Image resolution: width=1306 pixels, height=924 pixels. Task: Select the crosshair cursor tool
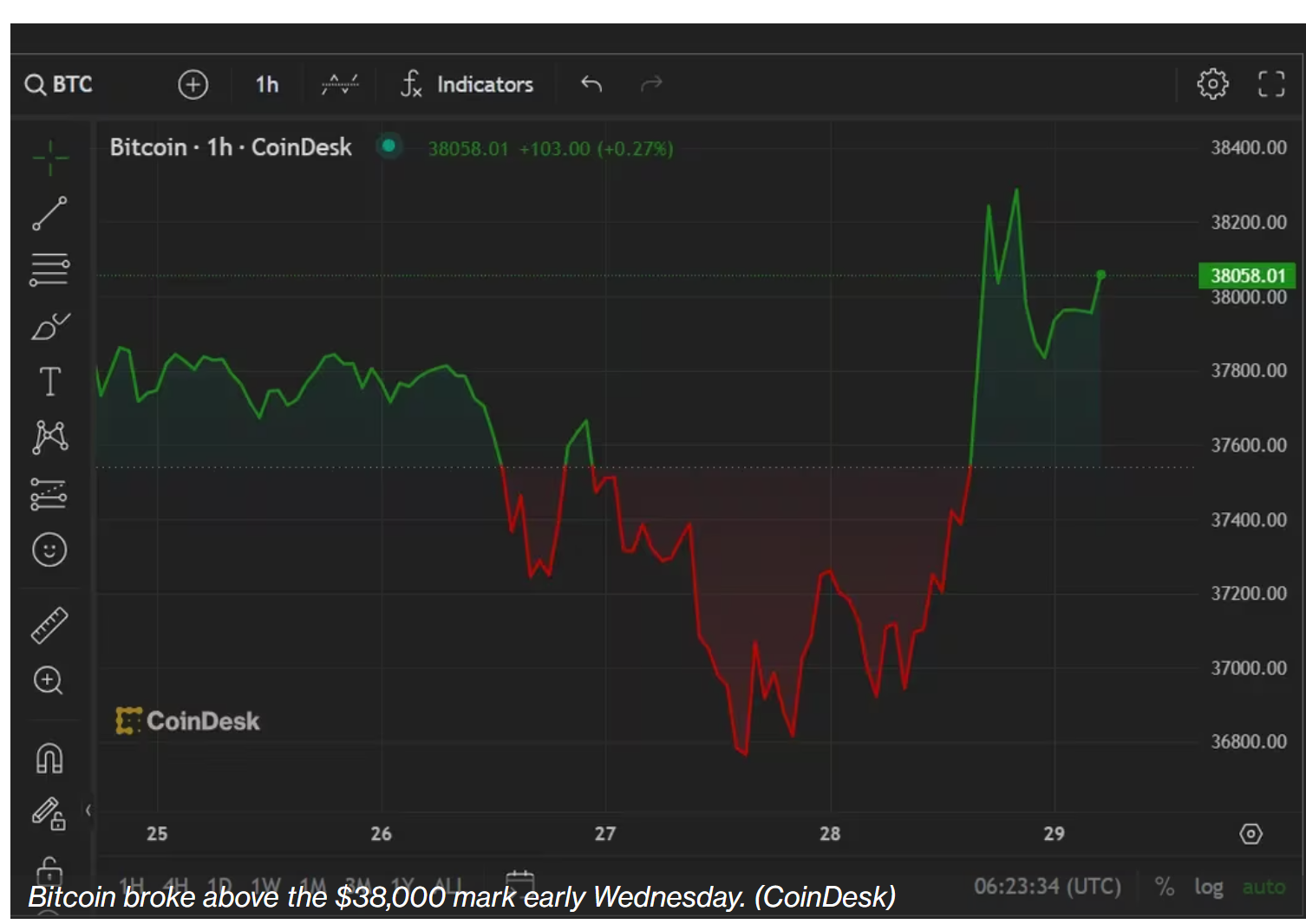point(50,158)
